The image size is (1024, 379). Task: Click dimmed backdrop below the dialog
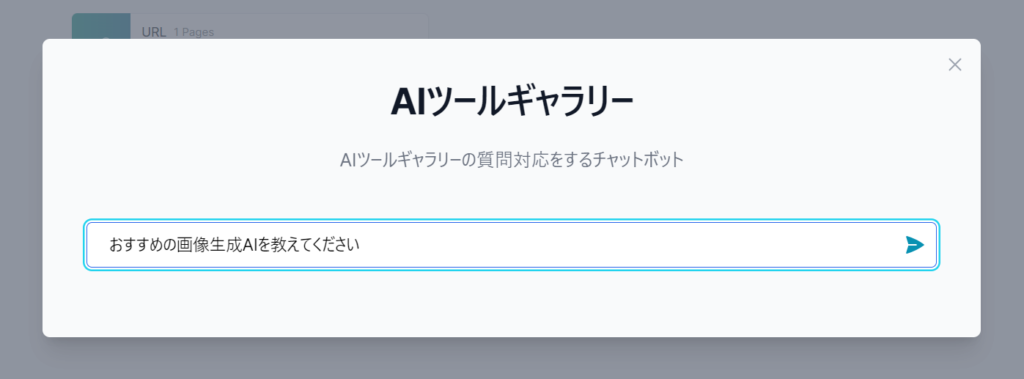tap(511, 359)
